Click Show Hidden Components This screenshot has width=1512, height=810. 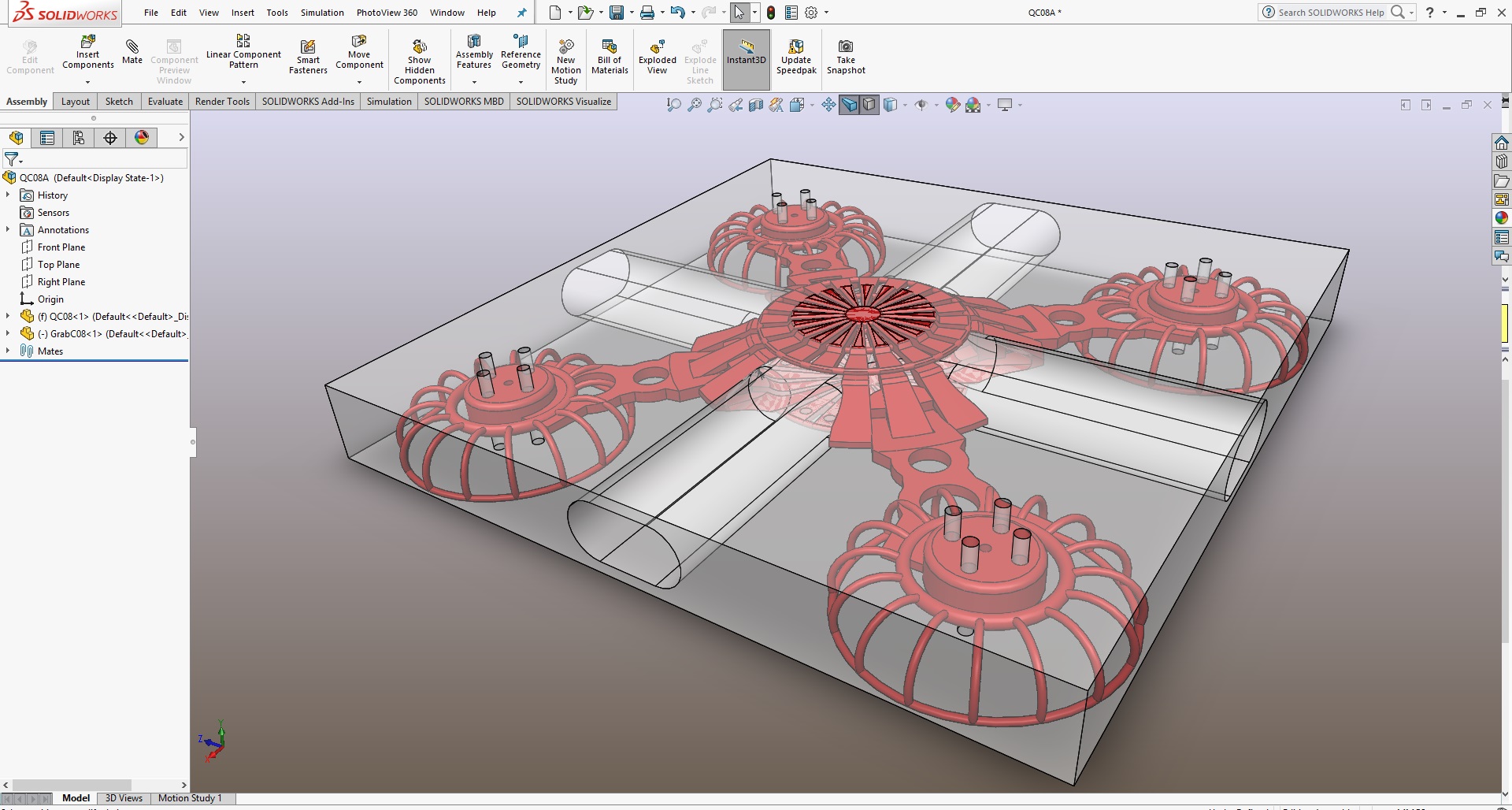click(420, 61)
